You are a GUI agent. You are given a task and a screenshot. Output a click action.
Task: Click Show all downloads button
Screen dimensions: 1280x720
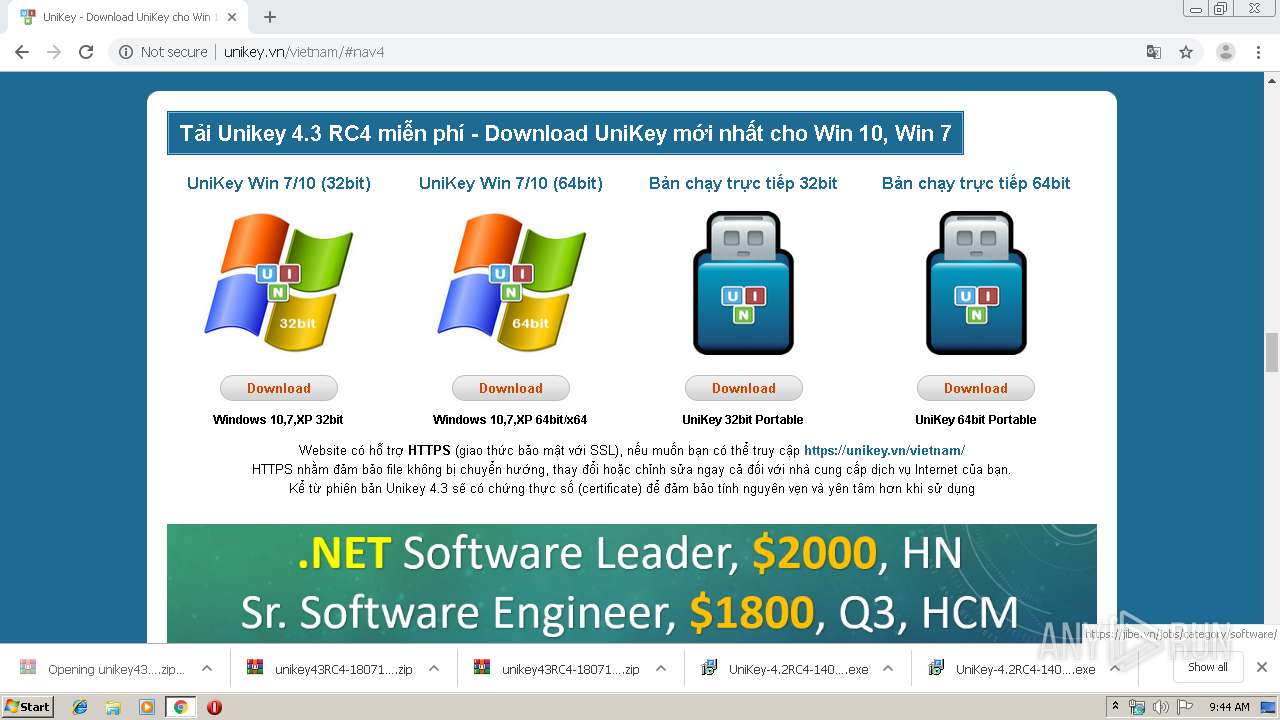point(1208,667)
